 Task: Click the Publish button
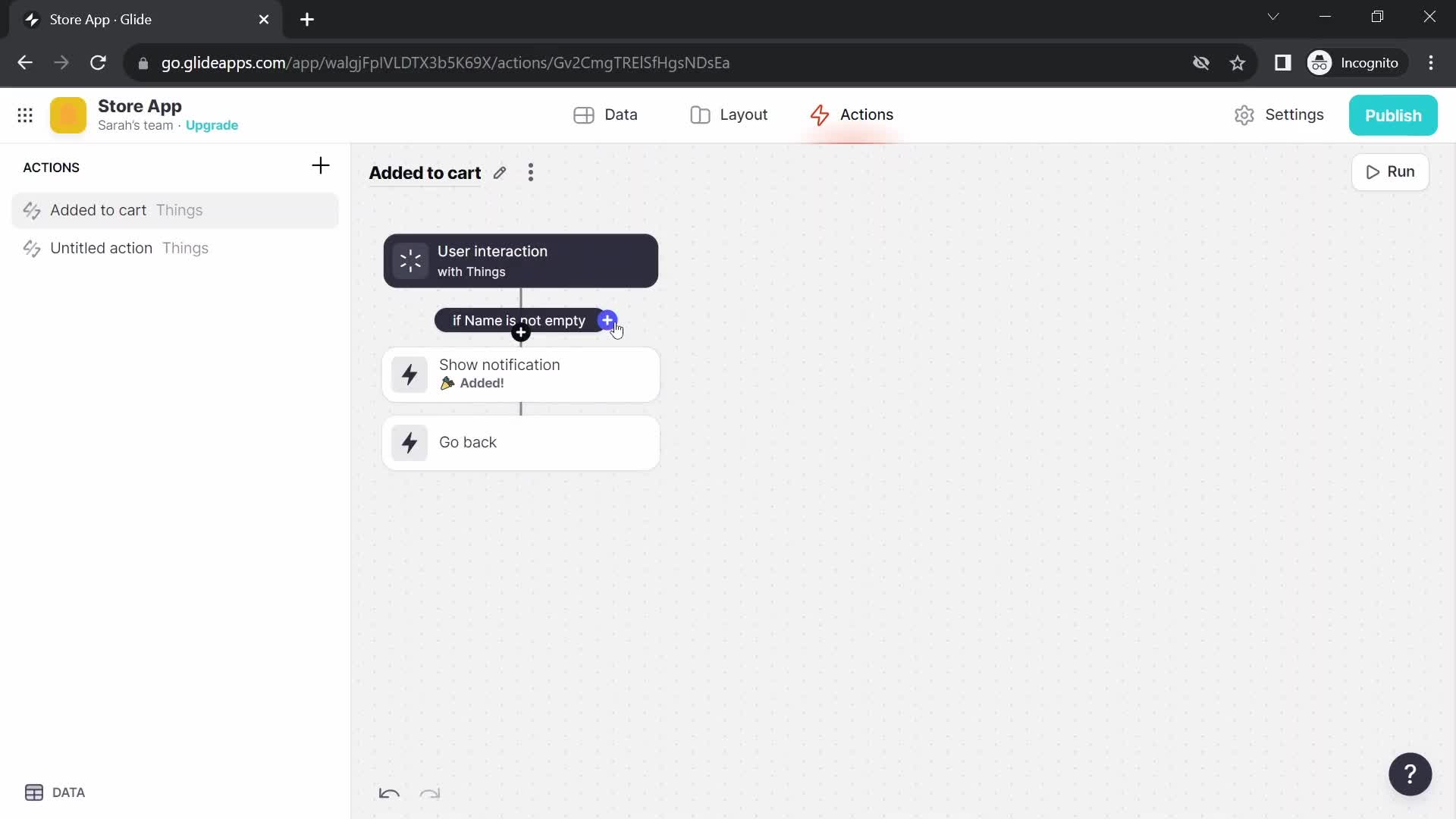click(x=1394, y=114)
